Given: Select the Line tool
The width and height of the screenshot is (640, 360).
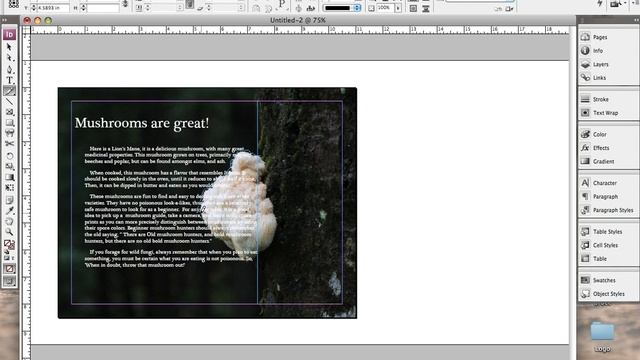Looking at the screenshot, I should 9,101.
